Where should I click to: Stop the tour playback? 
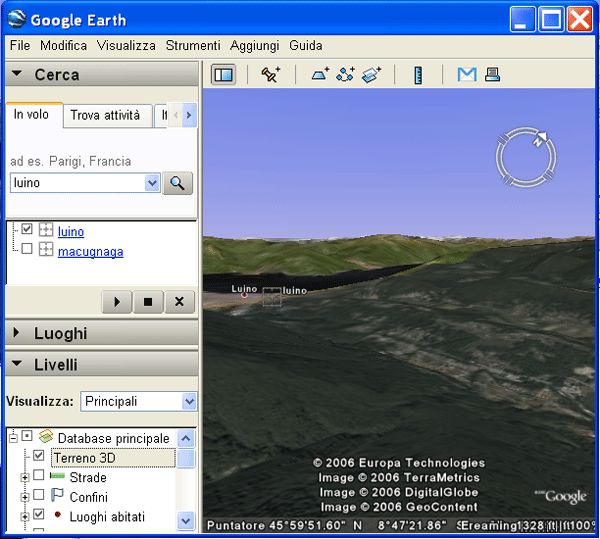pos(148,302)
